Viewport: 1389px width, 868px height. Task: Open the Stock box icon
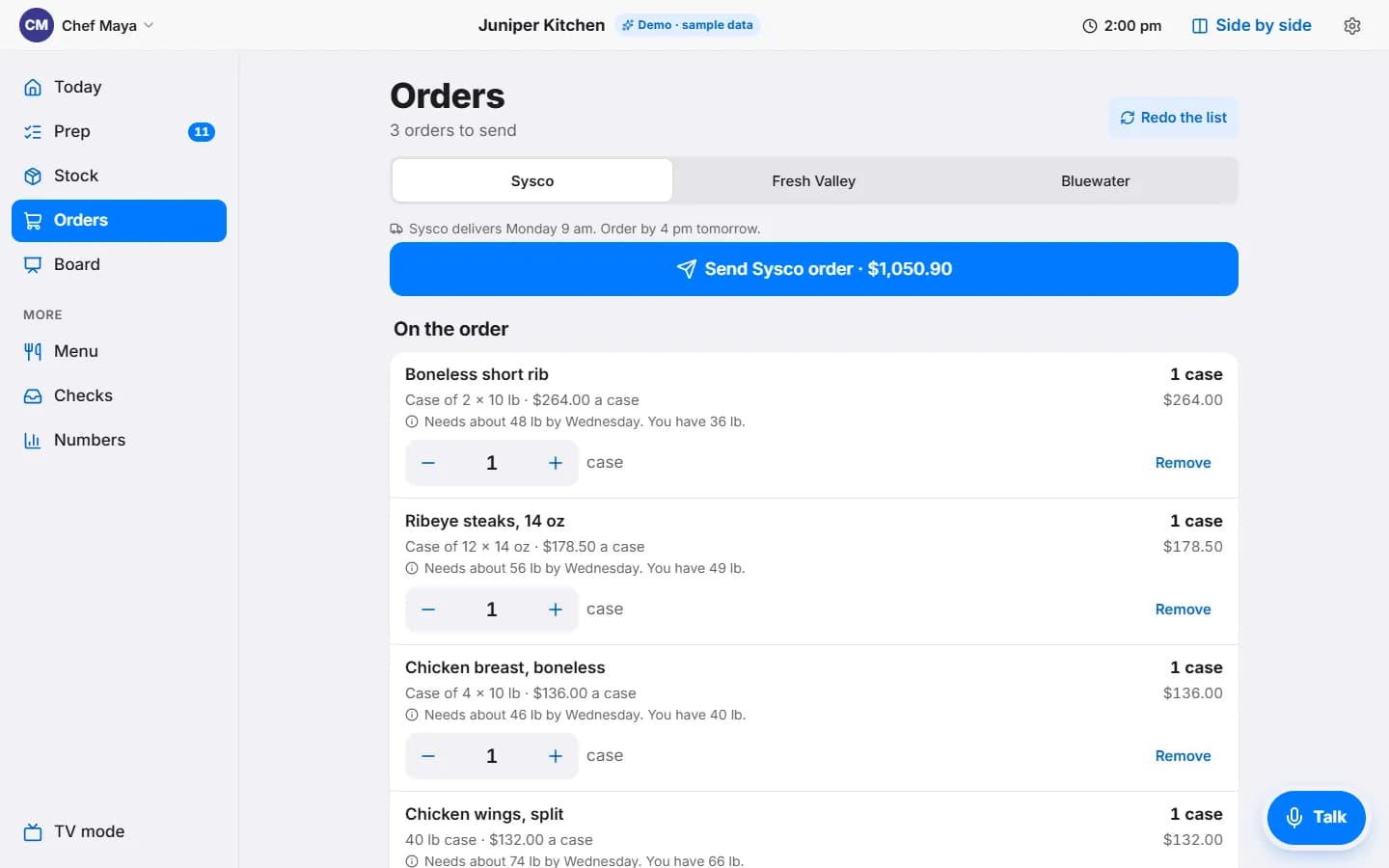(33, 176)
